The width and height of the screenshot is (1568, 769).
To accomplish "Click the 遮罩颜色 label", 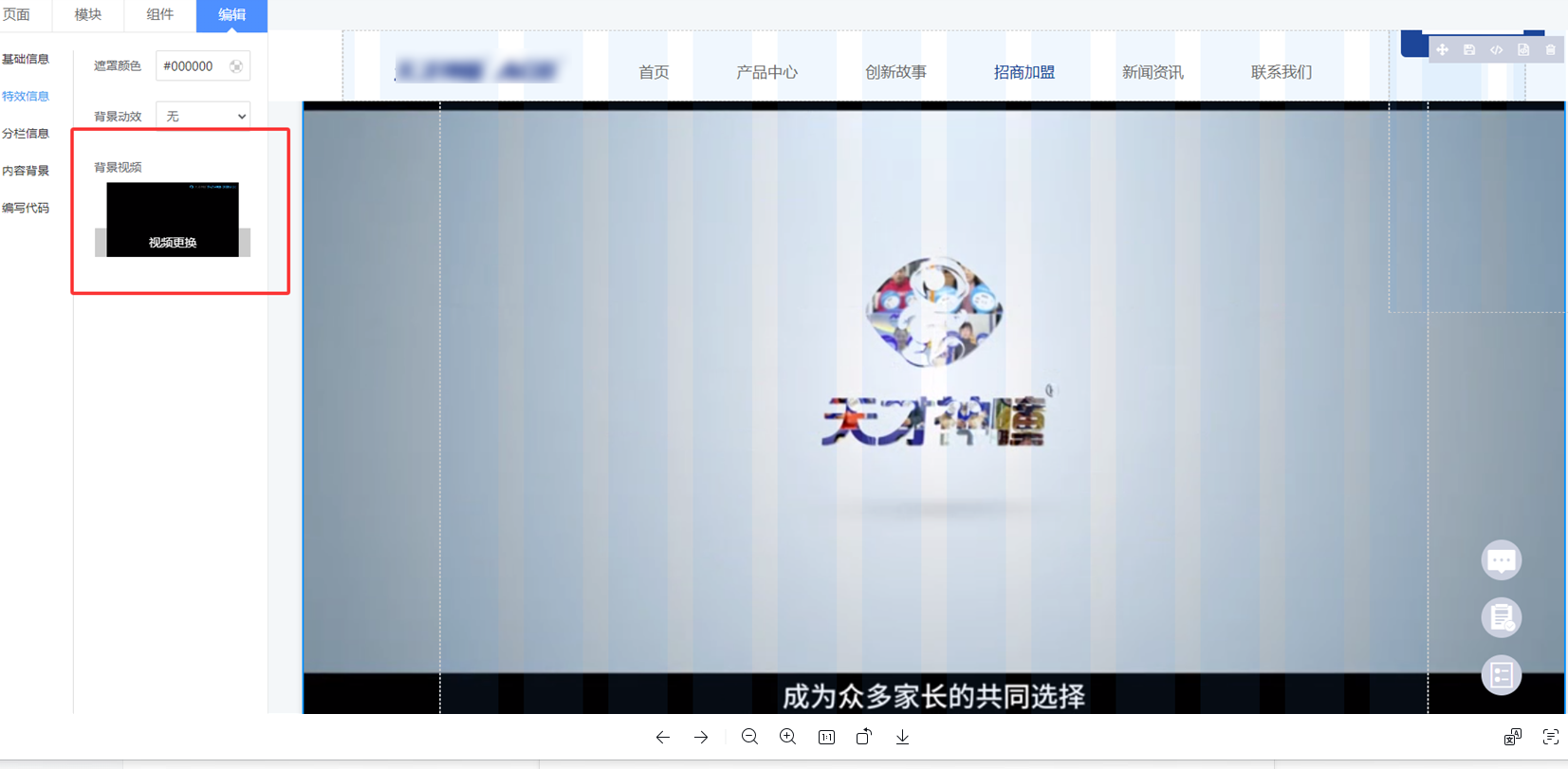I will click(118, 66).
